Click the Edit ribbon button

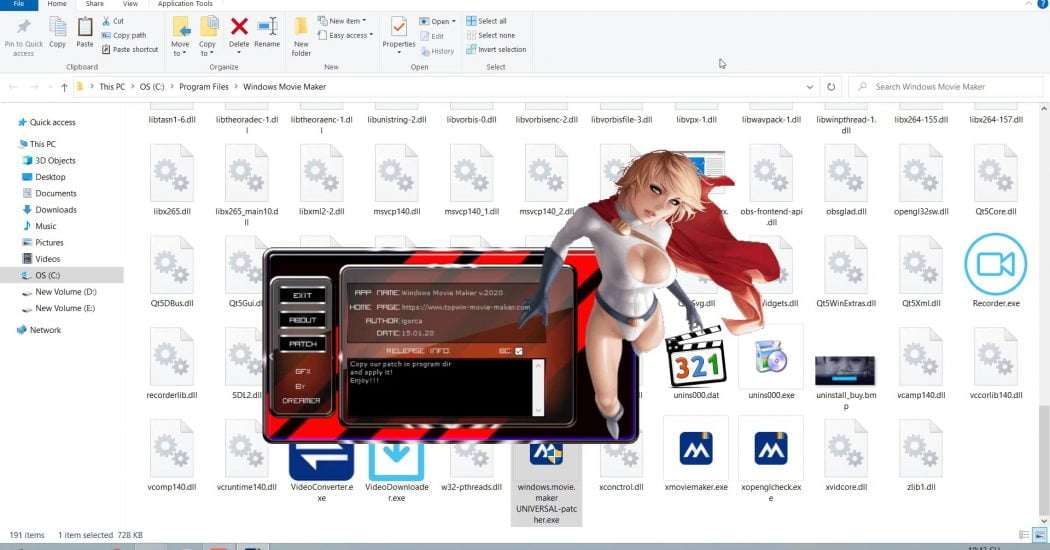[432, 36]
